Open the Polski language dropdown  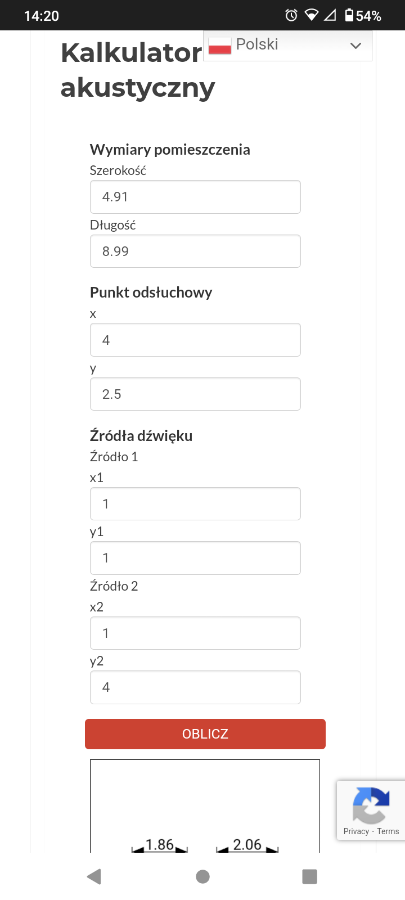pyautogui.click(x=288, y=45)
